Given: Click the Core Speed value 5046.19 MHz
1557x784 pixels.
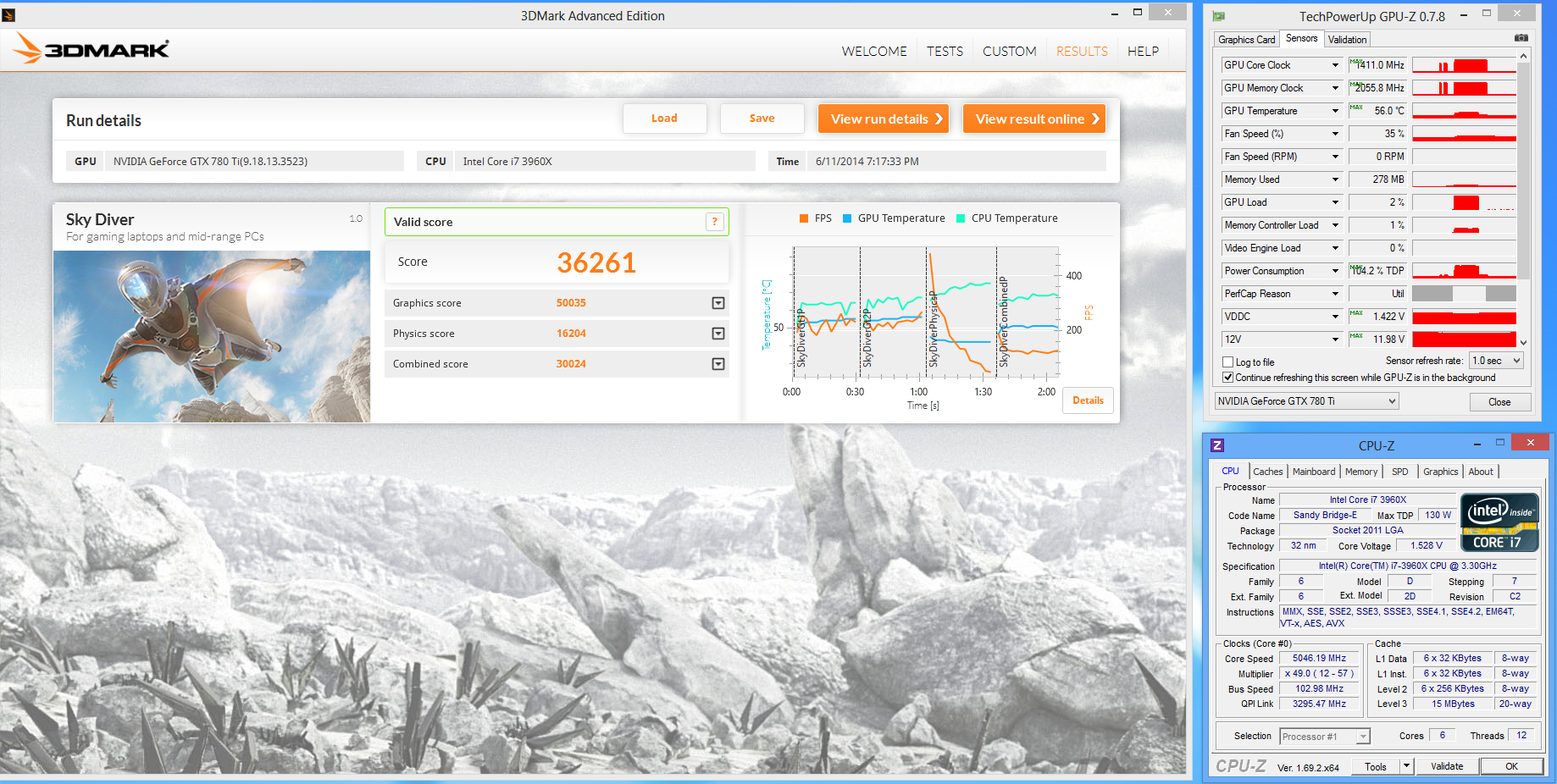Looking at the screenshot, I should 1319,658.
